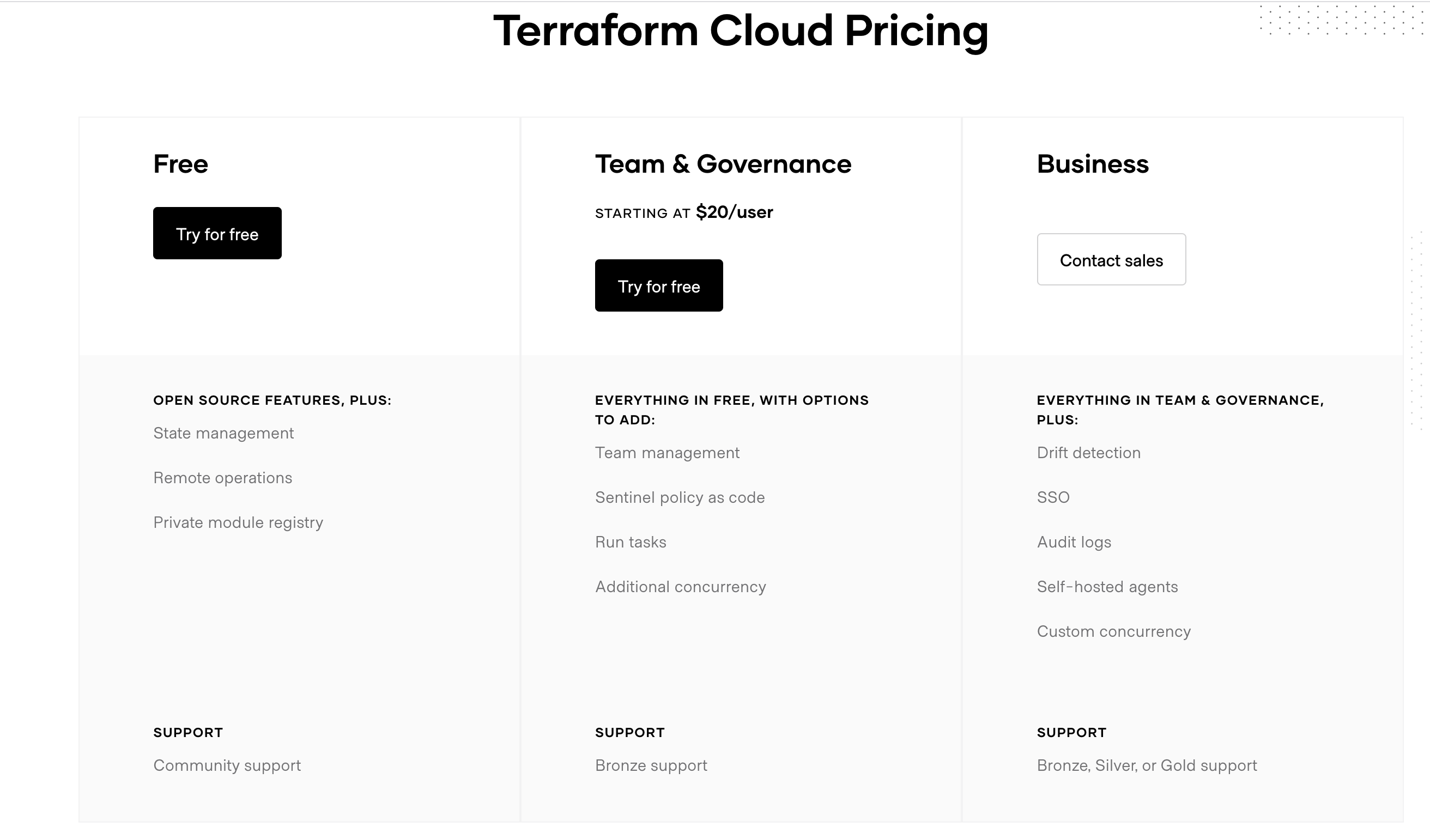Click the Run tasks feature
The image size is (1430, 840).
pos(631,542)
